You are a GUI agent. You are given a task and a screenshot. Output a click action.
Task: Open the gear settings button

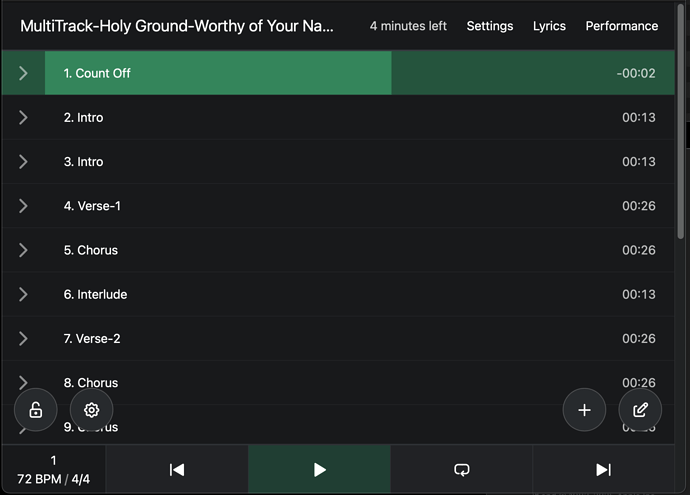pos(92,410)
